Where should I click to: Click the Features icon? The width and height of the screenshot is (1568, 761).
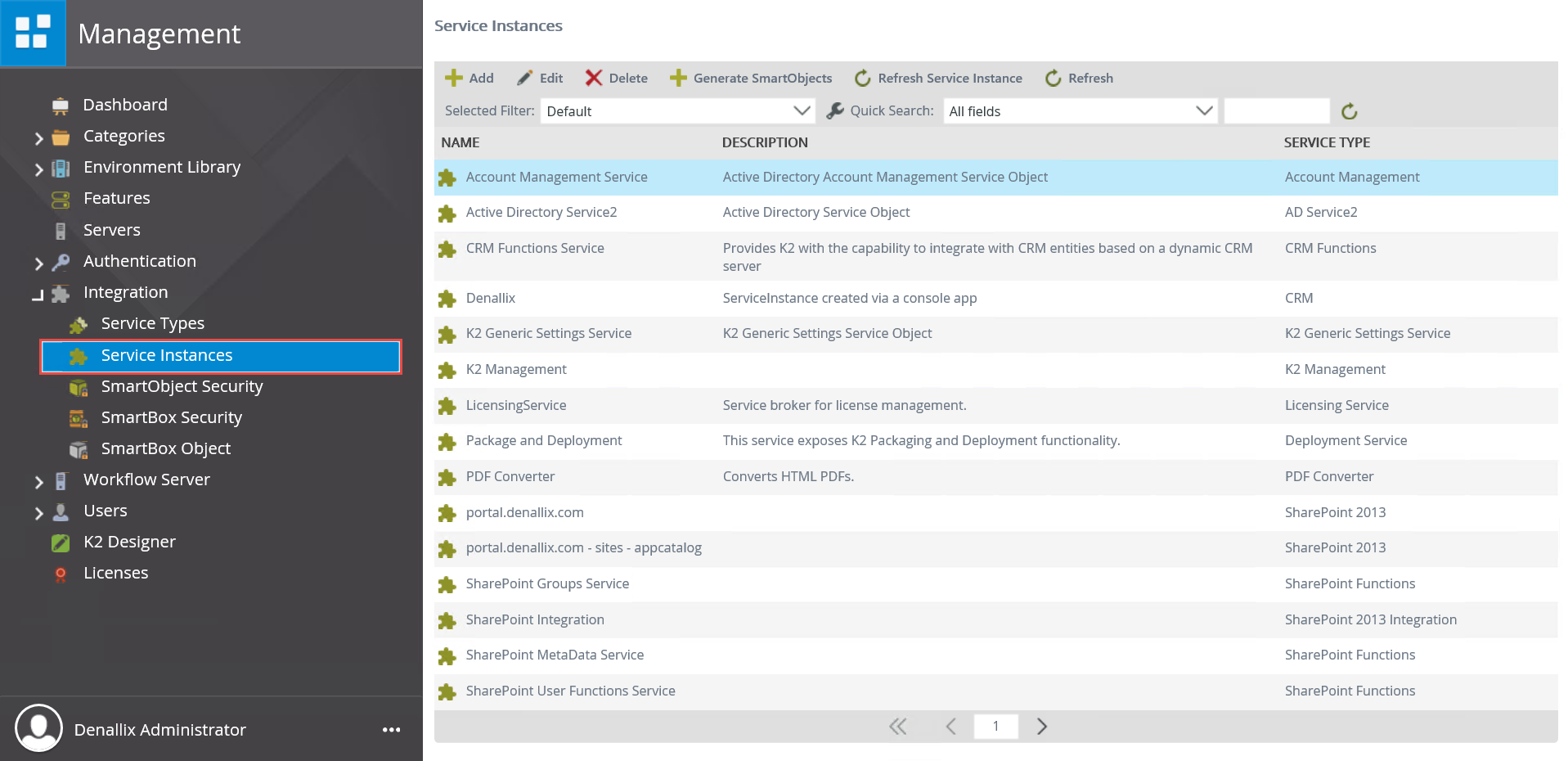coord(61,199)
